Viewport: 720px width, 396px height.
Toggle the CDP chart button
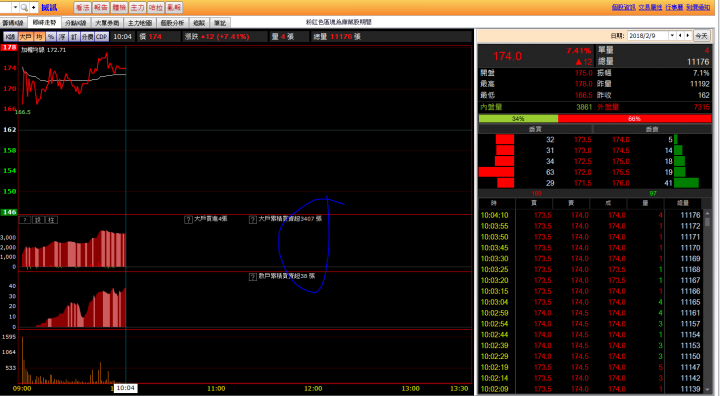pos(101,37)
